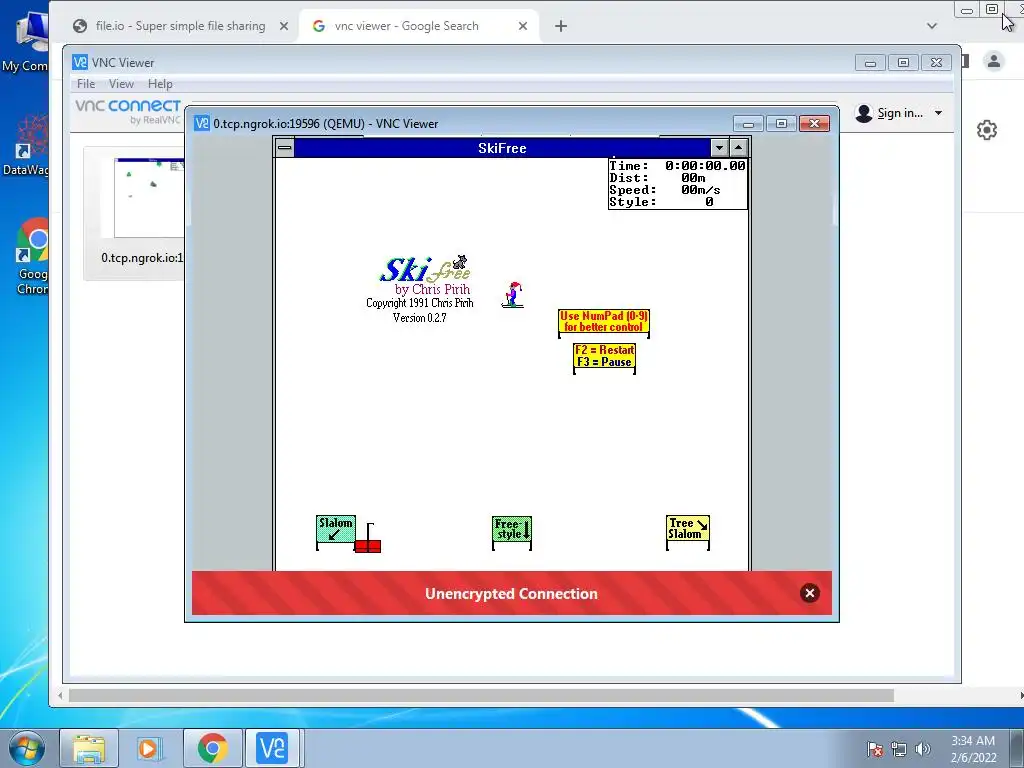The image size is (1024, 768).
Task: Click the network tray icon
Action: (x=899, y=749)
